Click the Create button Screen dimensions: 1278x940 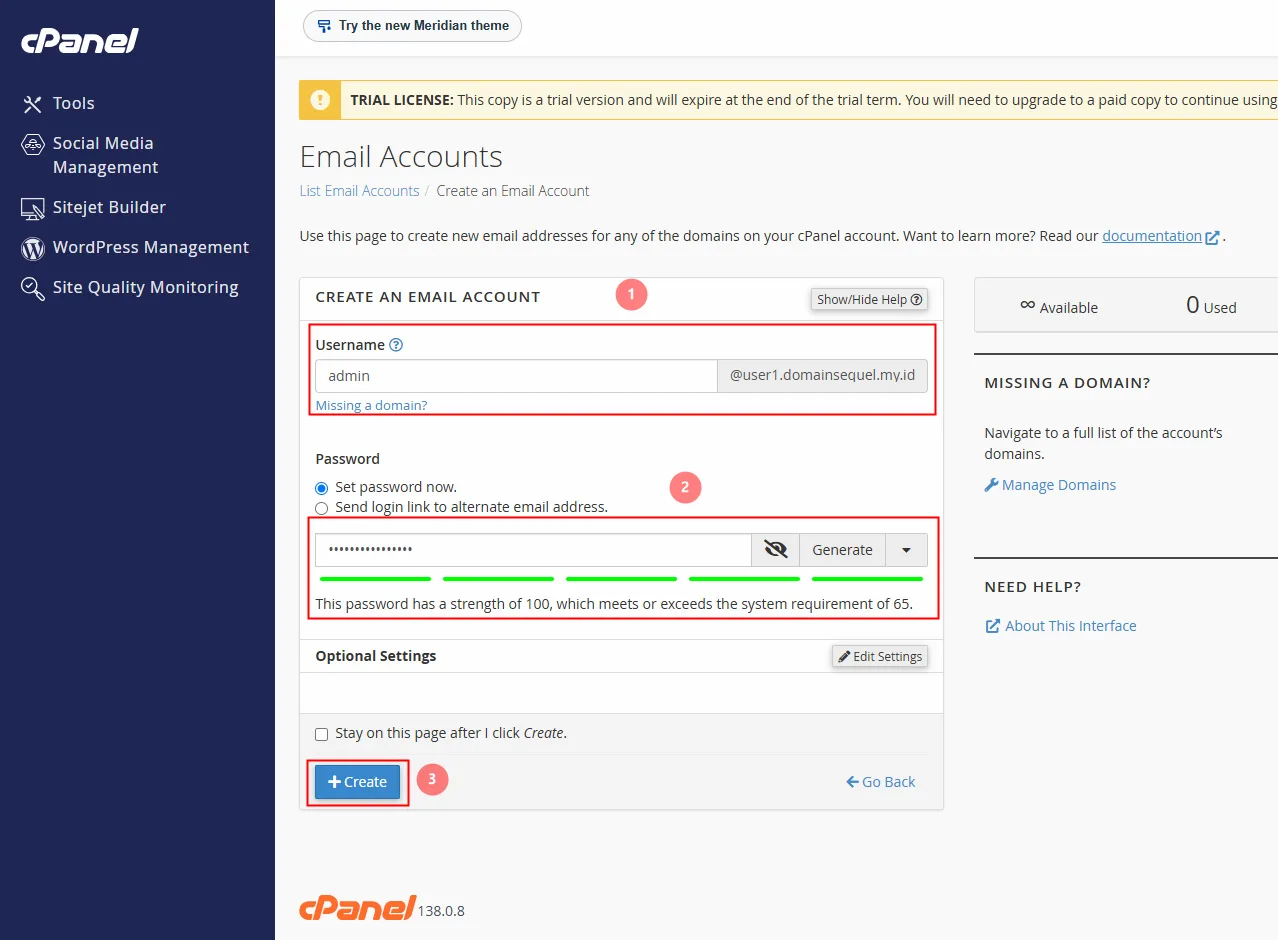click(357, 782)
